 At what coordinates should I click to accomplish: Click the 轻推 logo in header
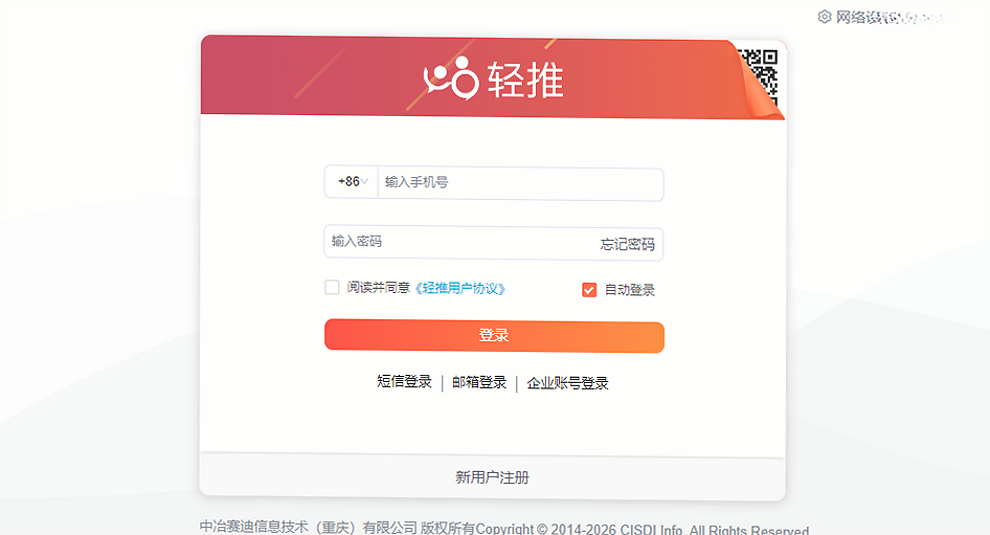pyautogui.click(x=493, y=80)
